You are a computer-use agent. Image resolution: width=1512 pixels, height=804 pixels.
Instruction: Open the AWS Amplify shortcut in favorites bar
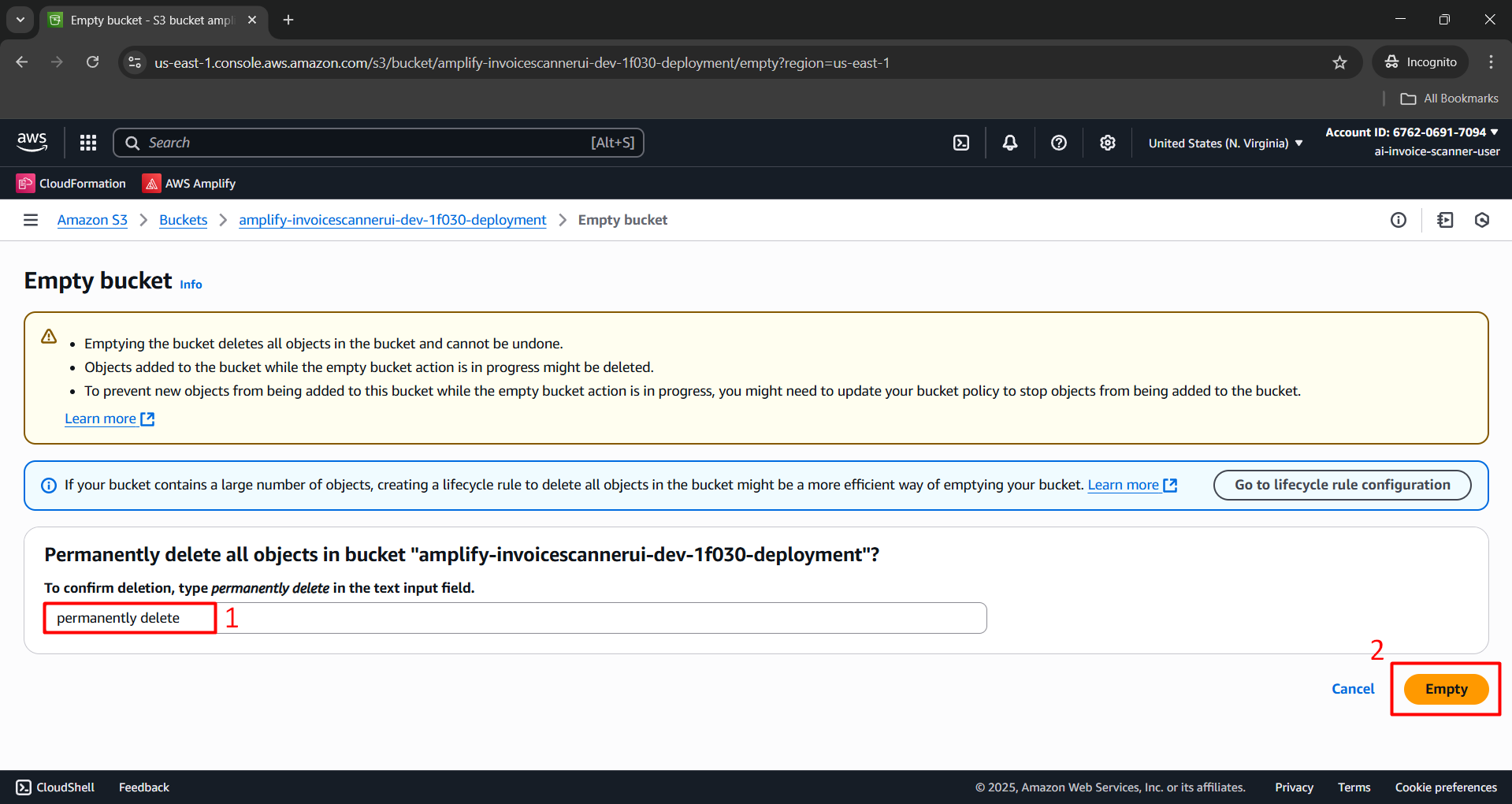click(x=189, y=184)
